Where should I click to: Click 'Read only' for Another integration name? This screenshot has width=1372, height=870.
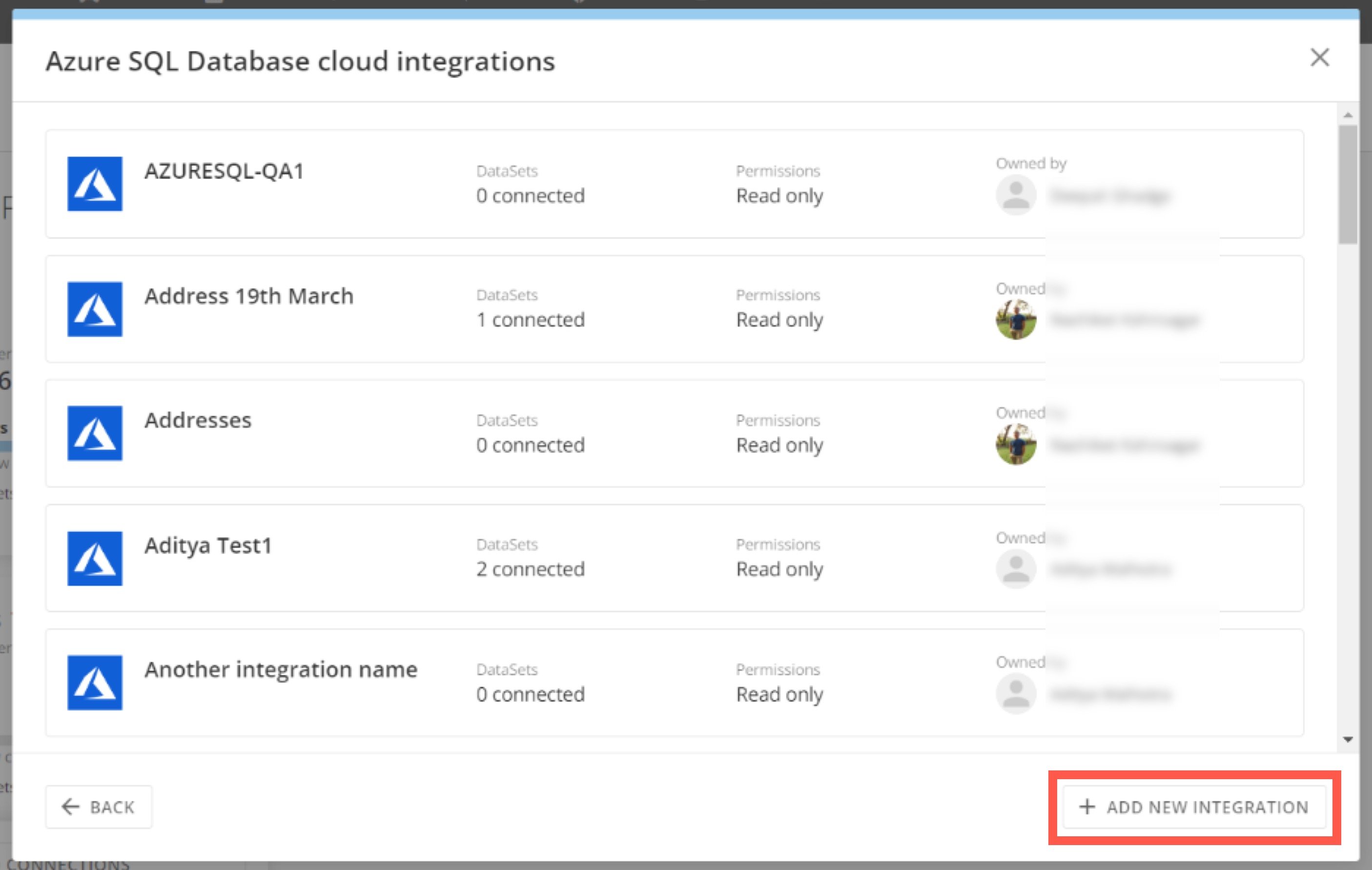pyautogui.click(x=779, y=695)
